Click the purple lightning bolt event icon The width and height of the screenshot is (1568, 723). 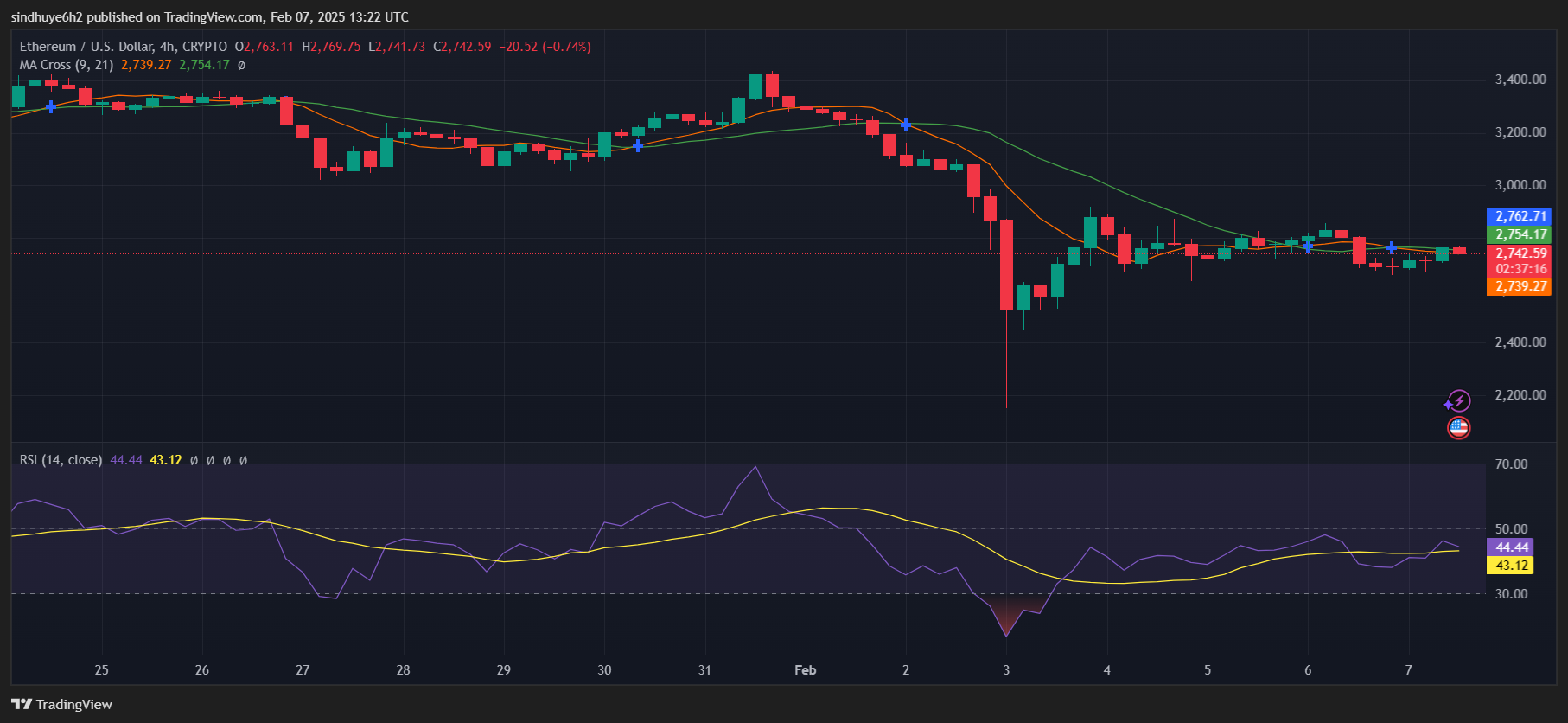[x=1458, y=401]
